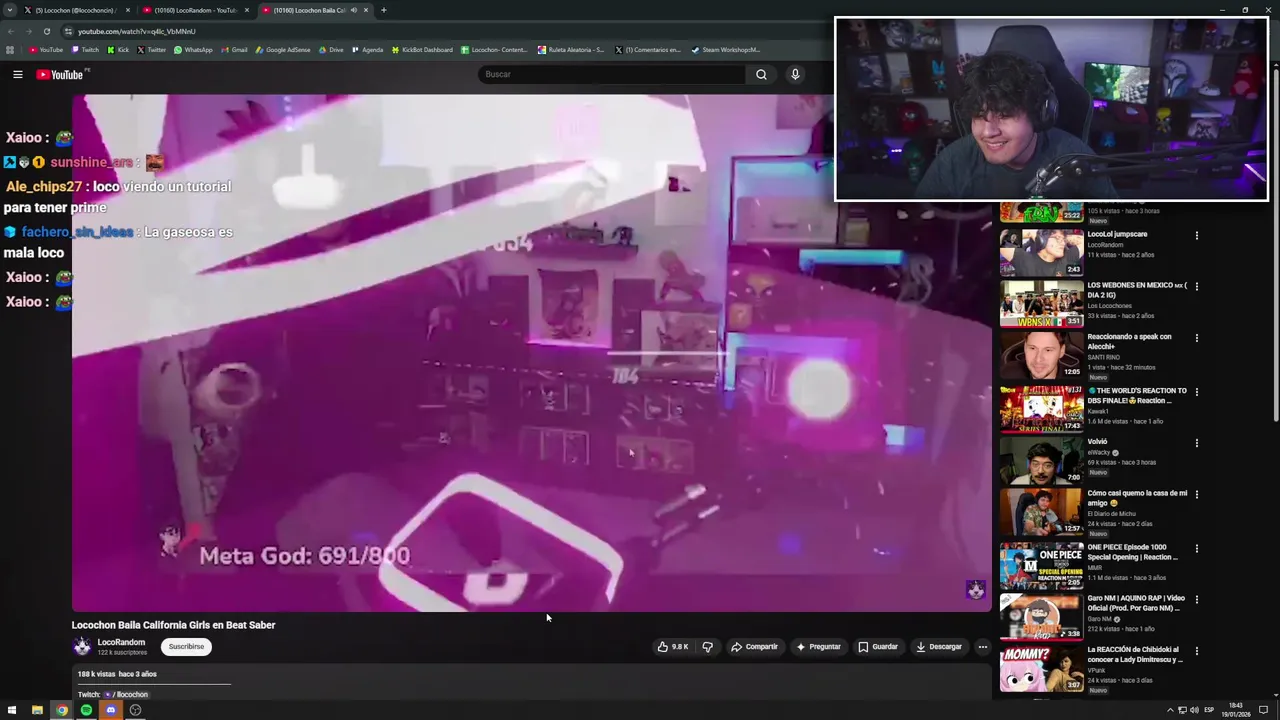Open the Ruleta Aleatoria bookmark
The width and height of the screenshot is (1280, 720).
pos(571,49)
